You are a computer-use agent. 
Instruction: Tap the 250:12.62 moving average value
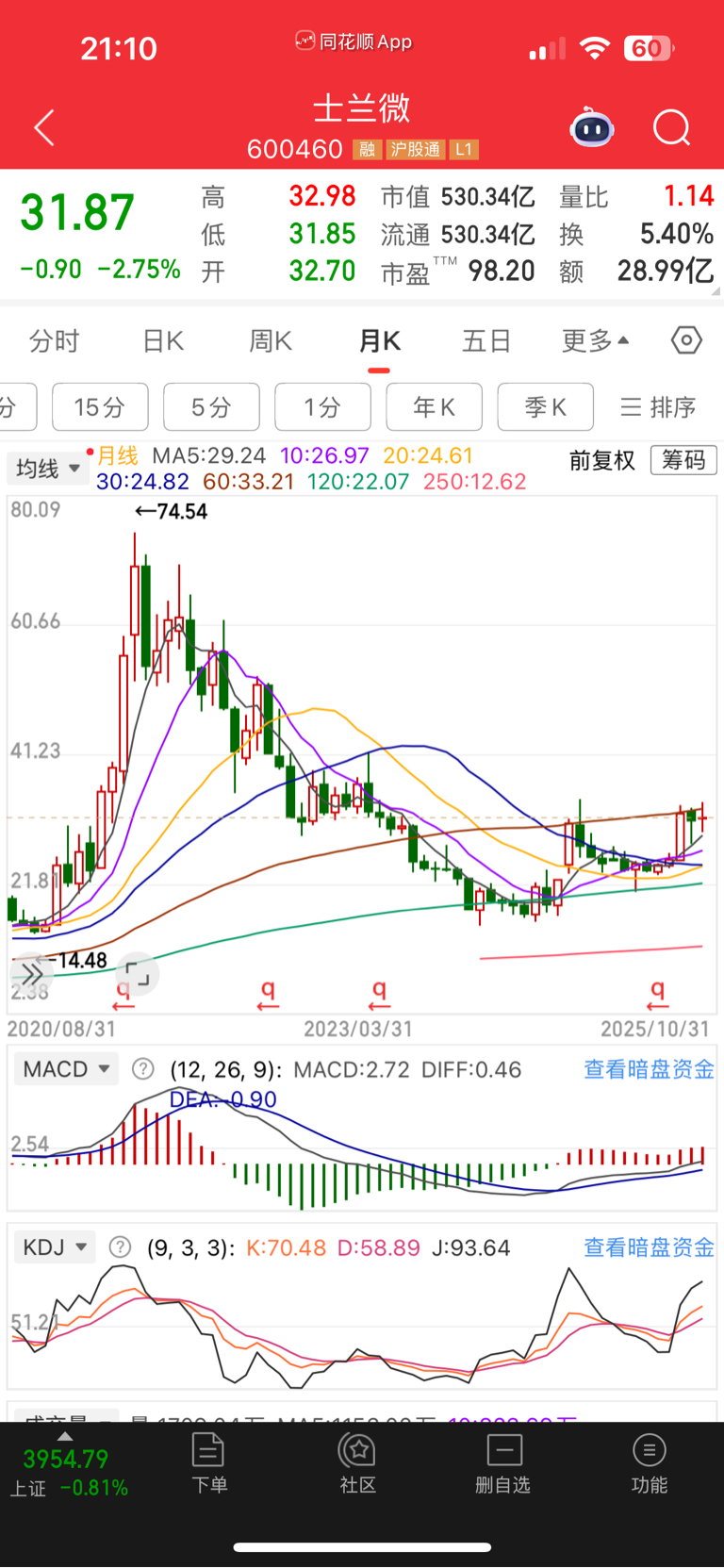(475, 482)
